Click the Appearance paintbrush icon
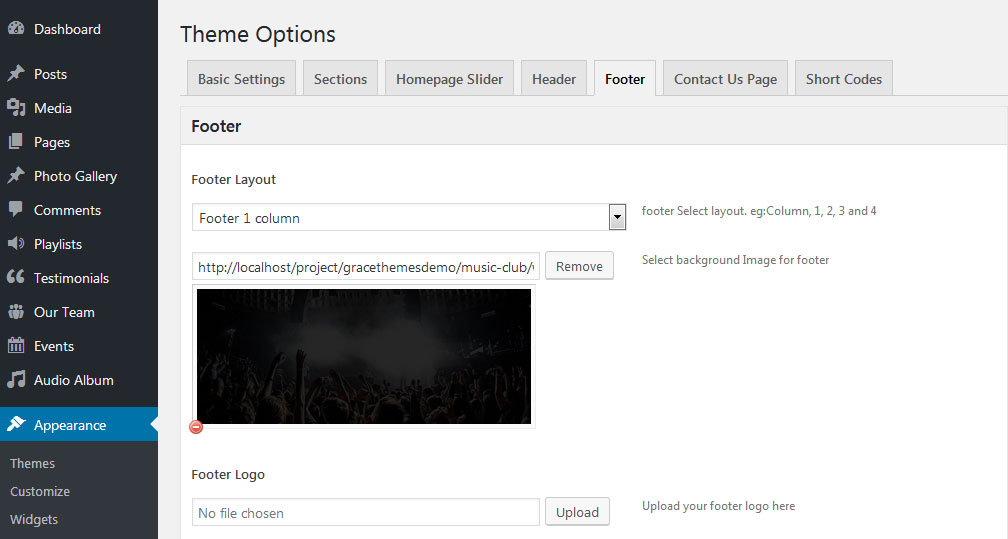The height and width of the screenshot is (539, 1008). click(16, 424)
